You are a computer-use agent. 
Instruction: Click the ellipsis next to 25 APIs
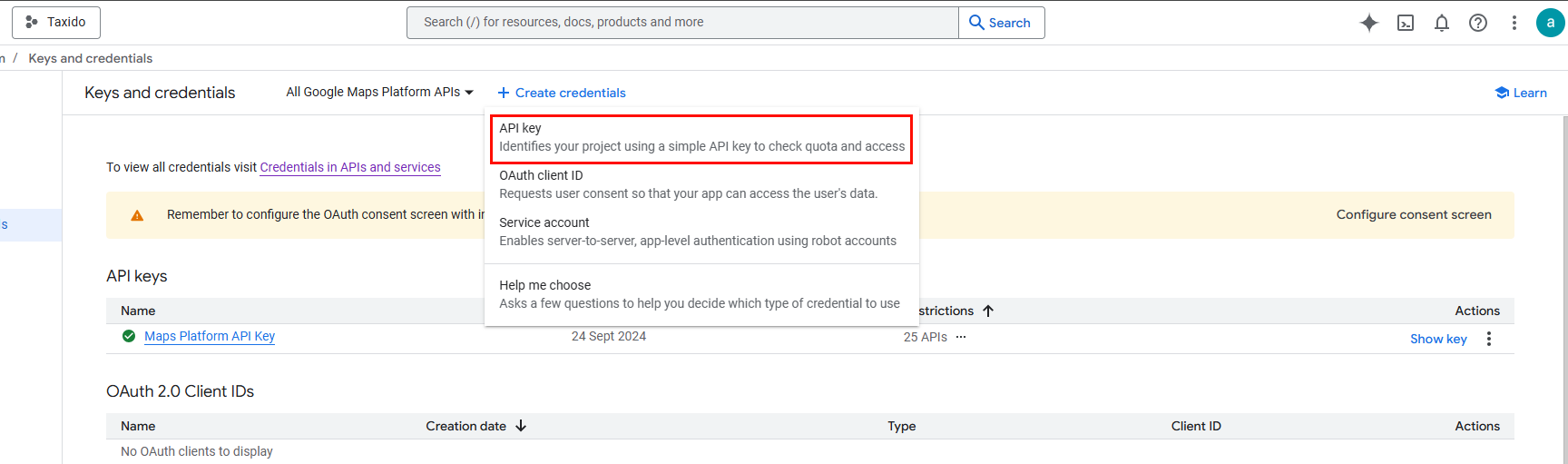pos(961,337)
